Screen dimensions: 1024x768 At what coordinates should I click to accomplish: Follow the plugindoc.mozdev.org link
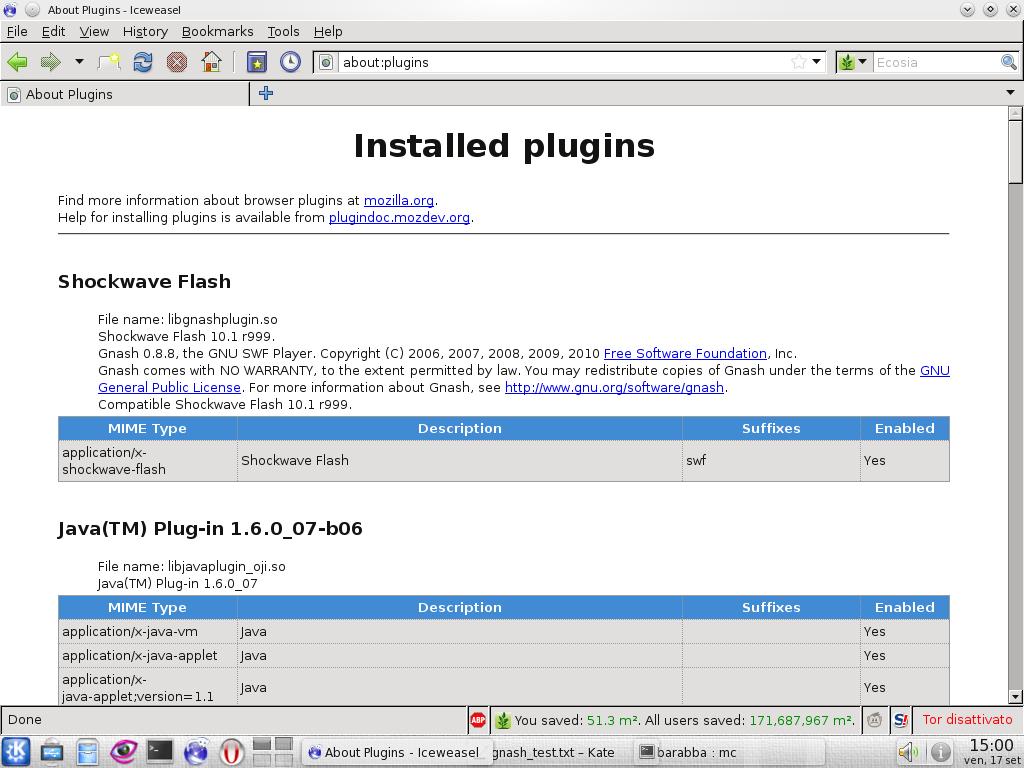coord(399,217)
